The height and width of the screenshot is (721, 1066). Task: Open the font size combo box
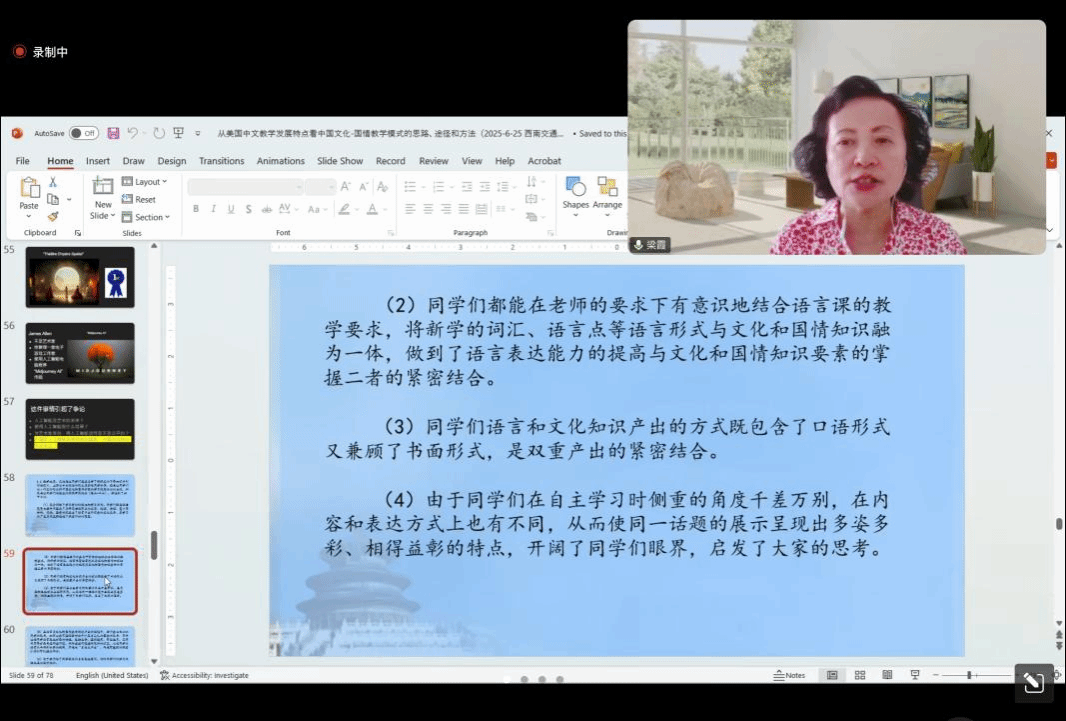tap(320, 186)
